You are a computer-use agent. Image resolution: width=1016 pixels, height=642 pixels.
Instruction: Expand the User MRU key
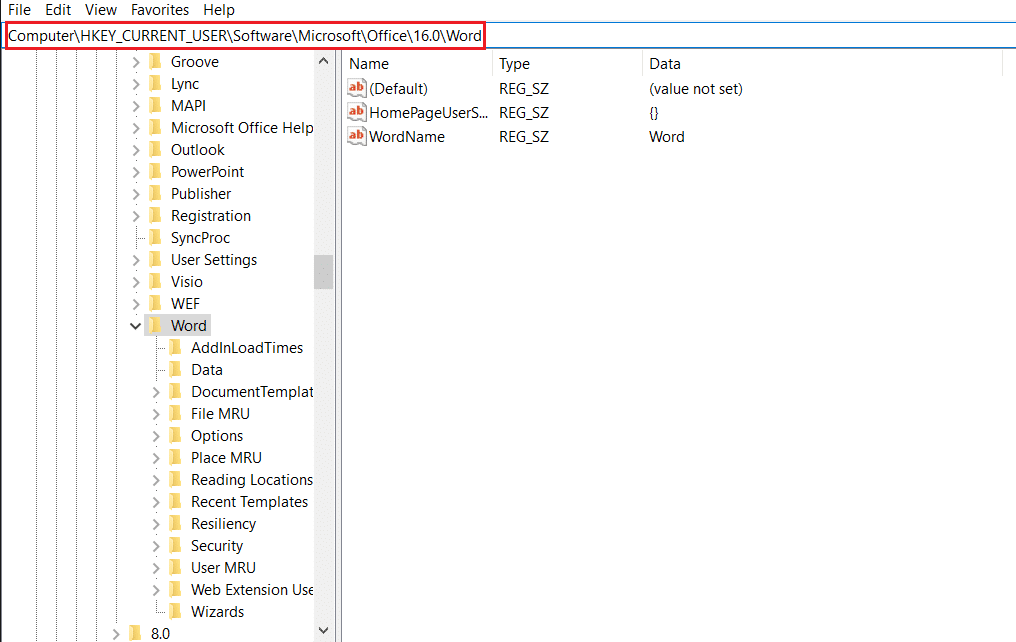point(156,568)
